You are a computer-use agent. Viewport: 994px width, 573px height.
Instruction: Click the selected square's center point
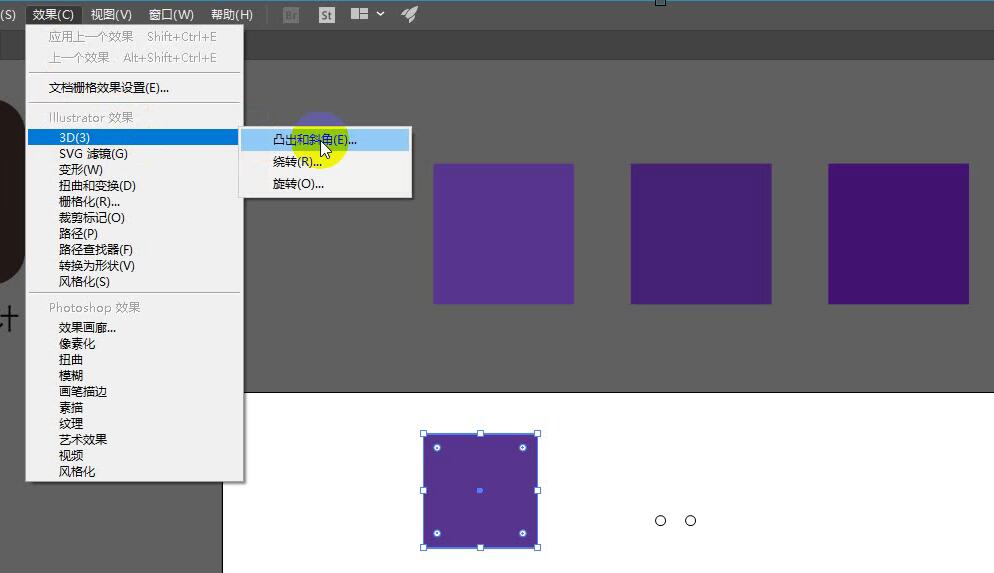pyautogui.click(x=480, y=491)
